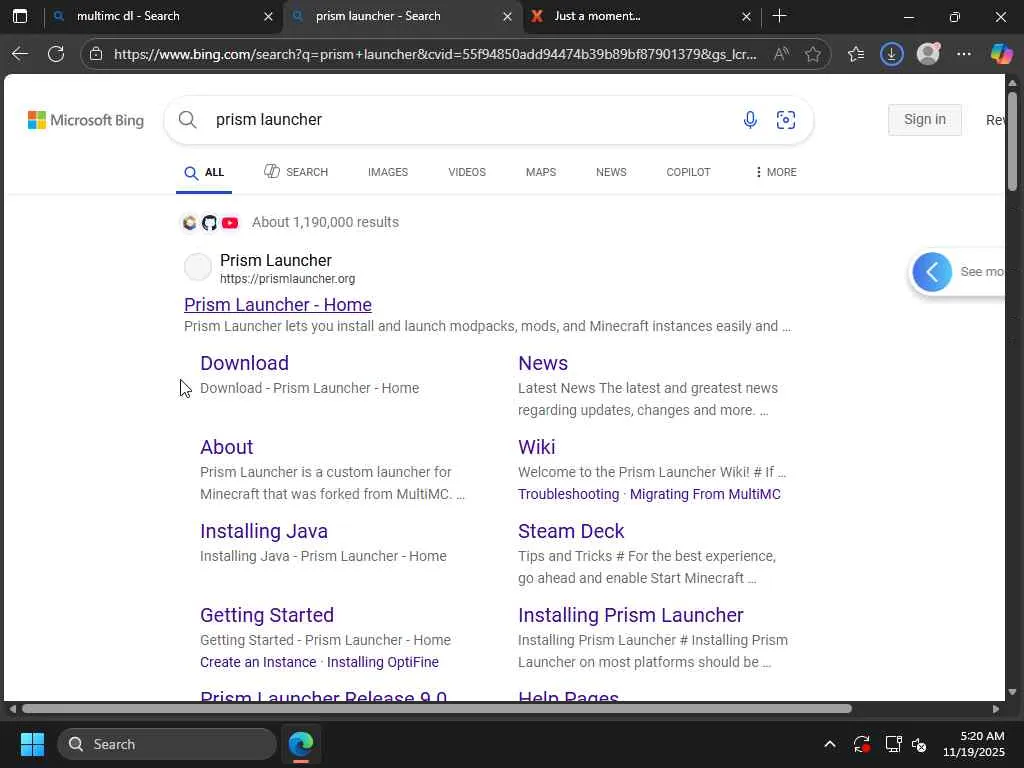
Task: Open the Windows Start menu
Action: click(x=32, y=744)
